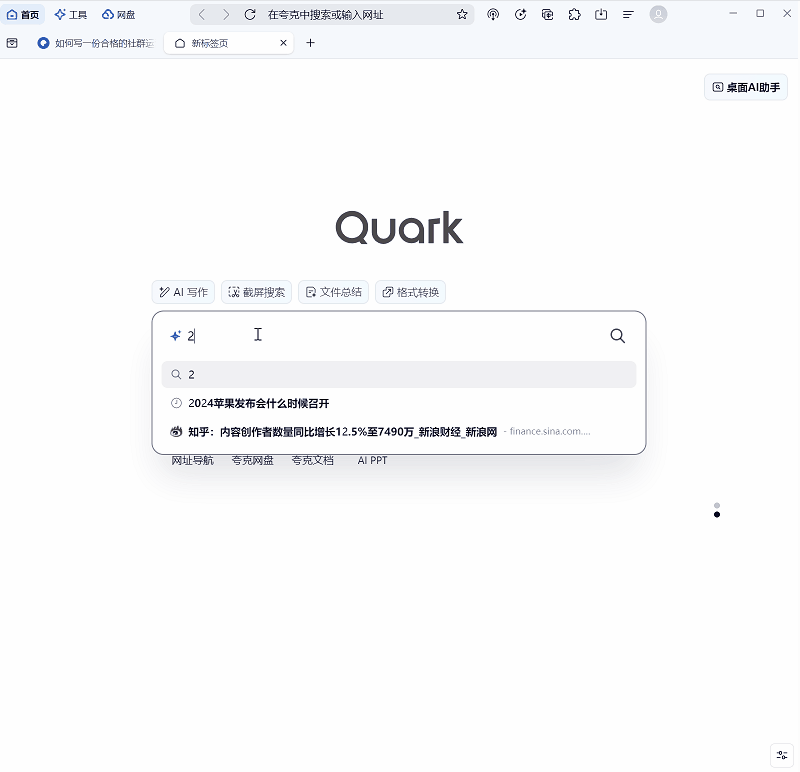The width and height of the screenshot is (800, 772).
Task: Open the 夸克文档 link
Action: coord(312,461)
